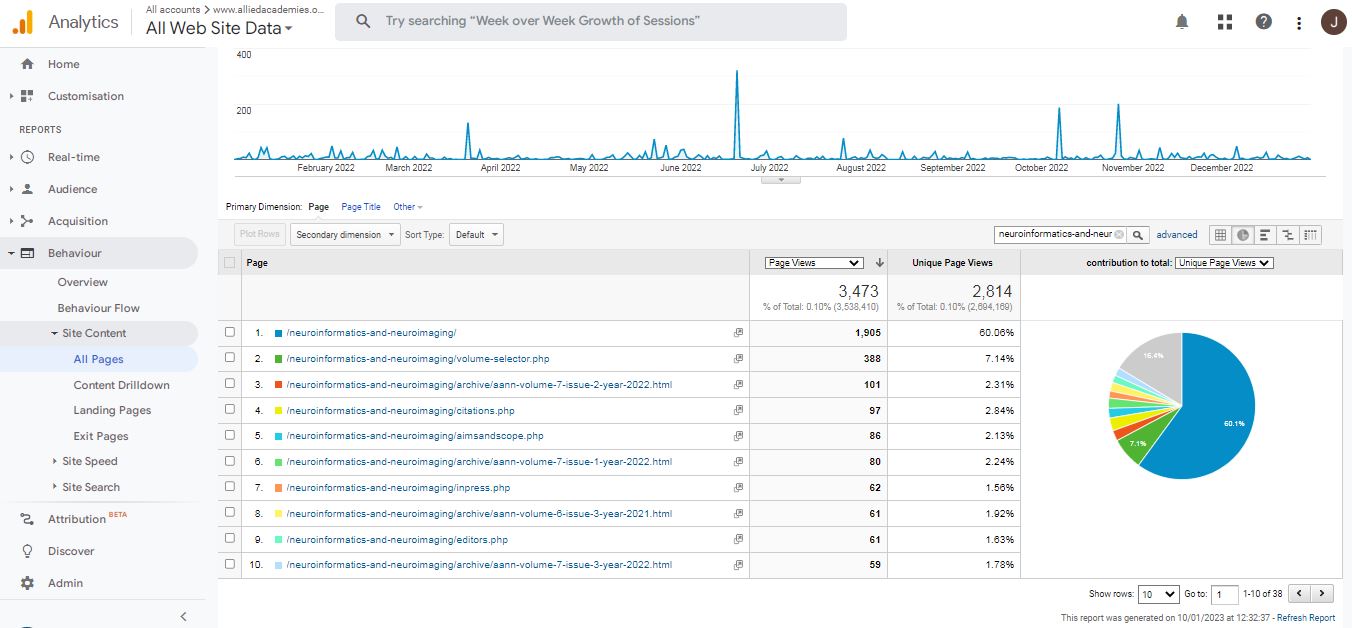Click the Help question mark icon
Image resolution: width=1352 pixels, height=628 pixels.
tap(1264, 22)
